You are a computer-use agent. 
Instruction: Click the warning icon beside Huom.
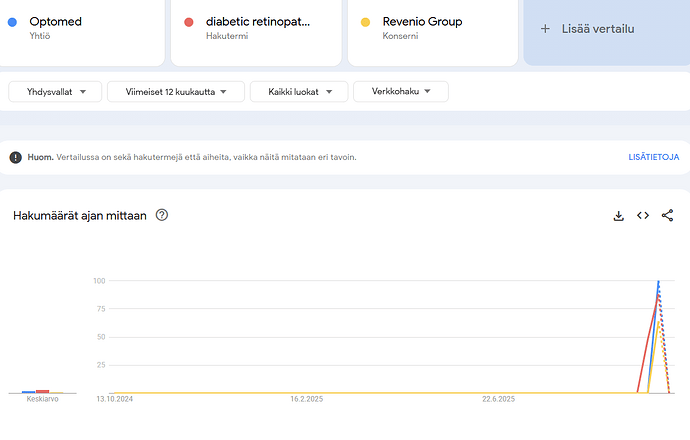pos(15,157)
